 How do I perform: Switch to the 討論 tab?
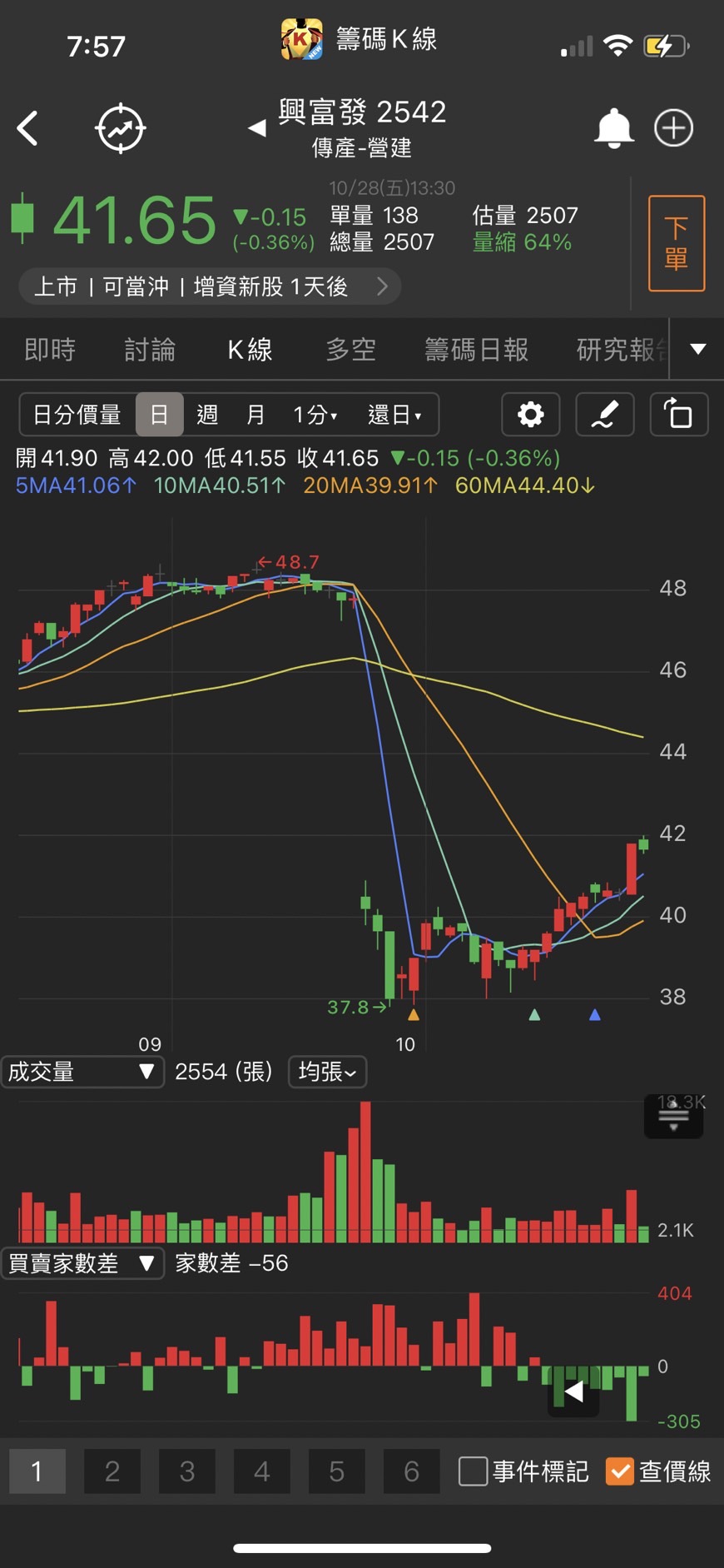pyautogui.click(x=150, y=350)
